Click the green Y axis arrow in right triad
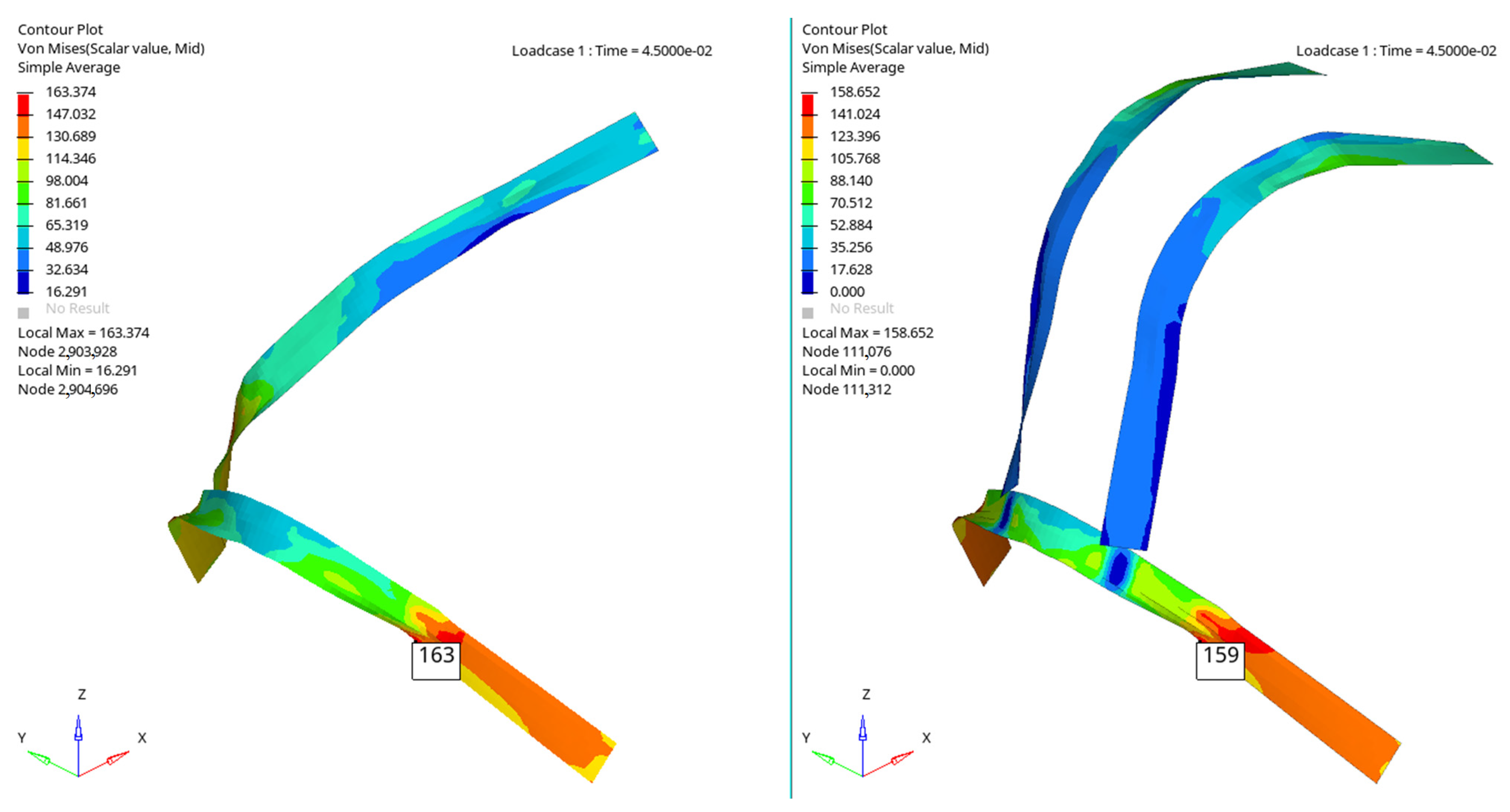This screenshot has width=1510, height=812. (x=824, y=758)
